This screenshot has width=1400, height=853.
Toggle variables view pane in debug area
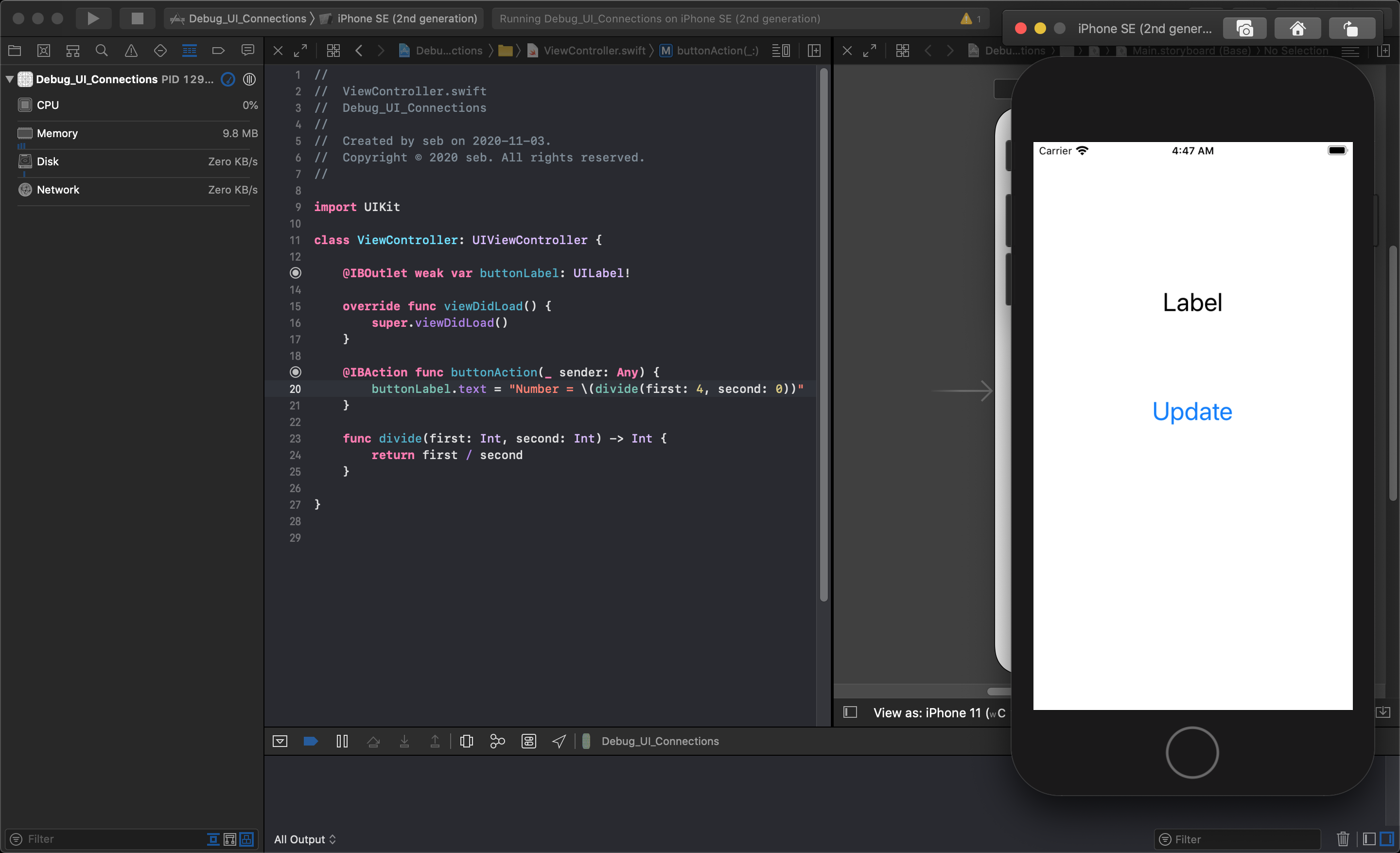[1369, 839]
